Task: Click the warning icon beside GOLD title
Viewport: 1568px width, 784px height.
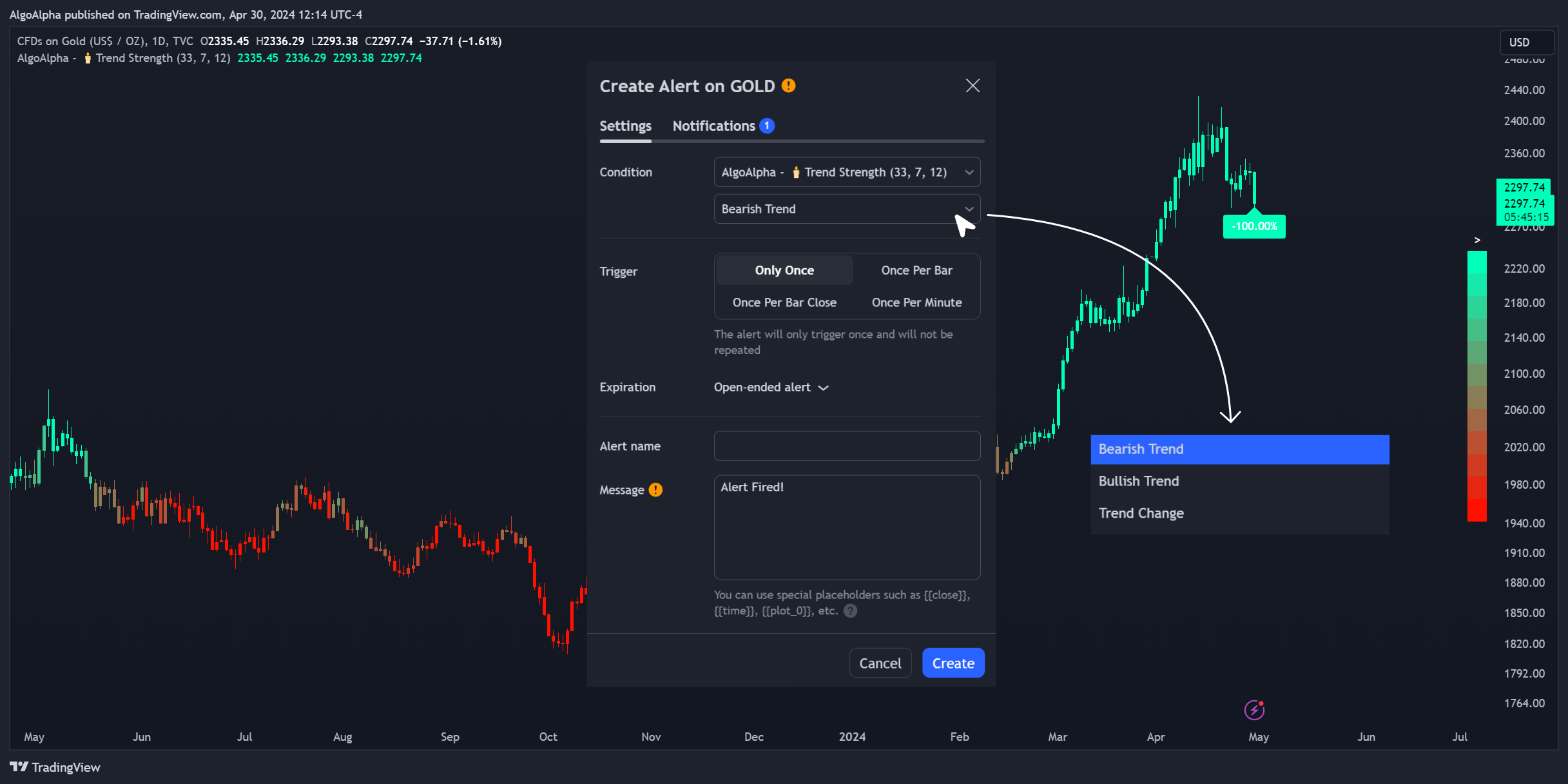Action: click(788, 86)
